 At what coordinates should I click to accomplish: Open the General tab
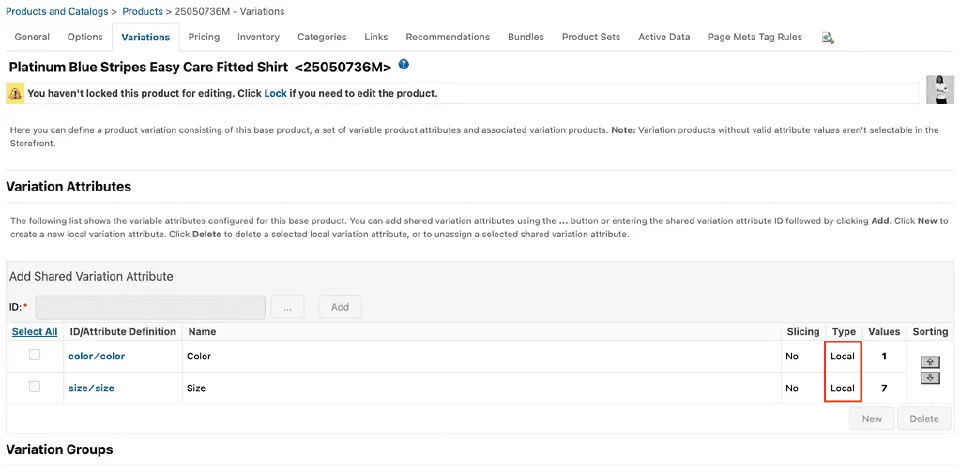coord(32,37)
